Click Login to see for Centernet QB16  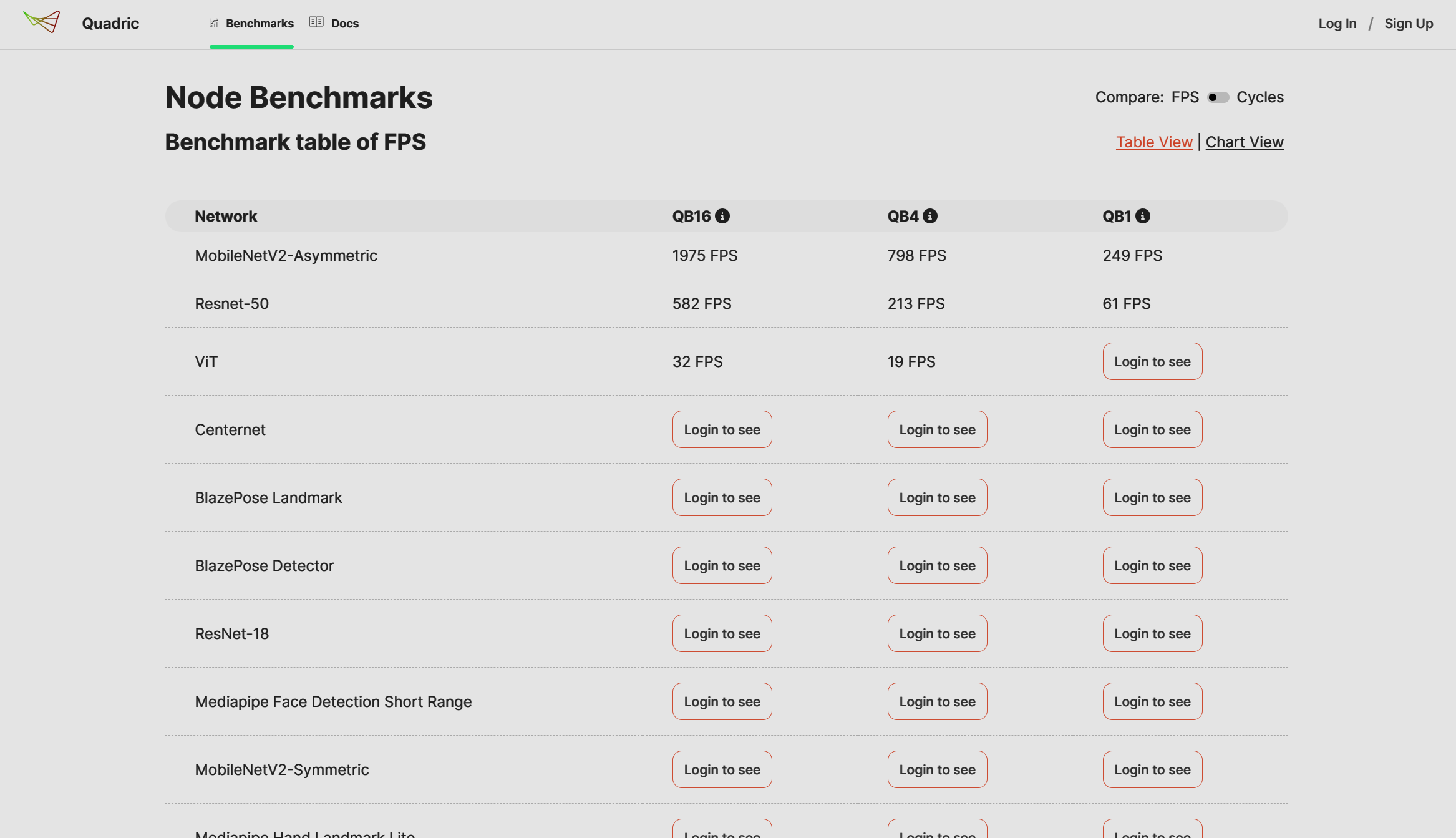tap(722, 429)
